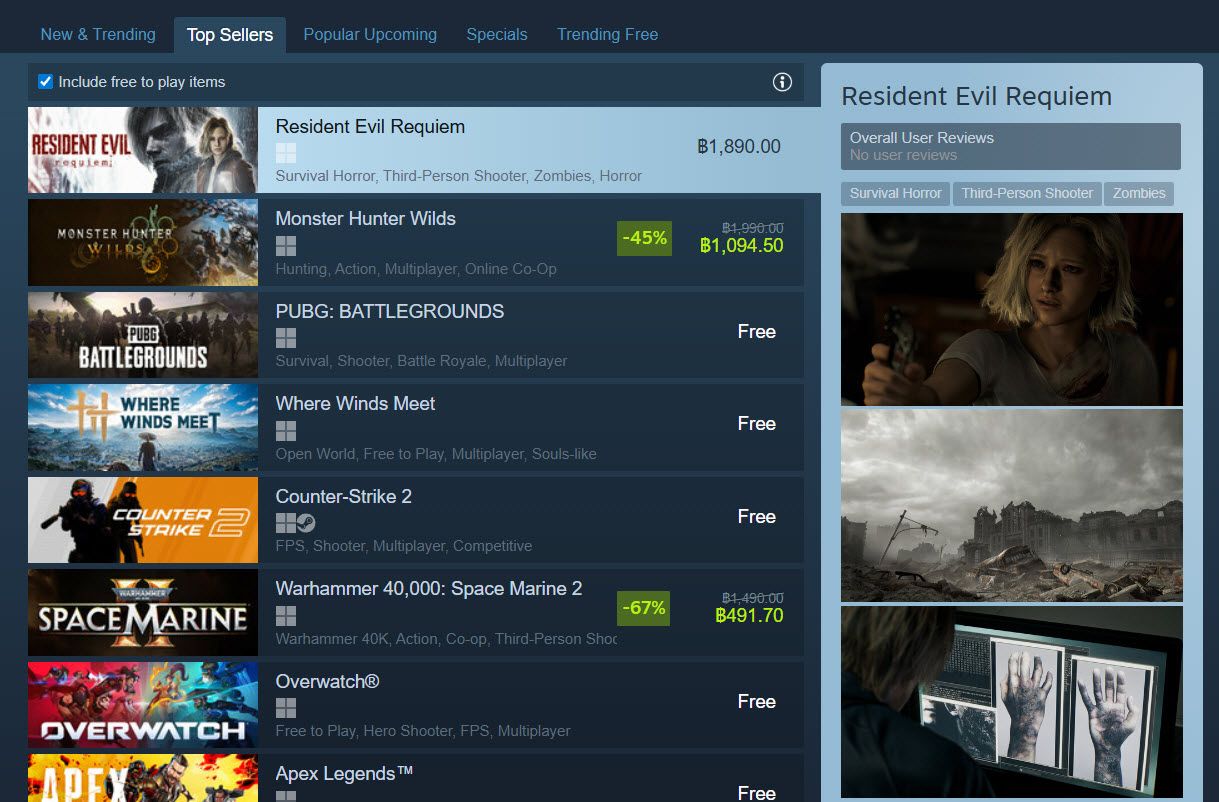
Task: Click the SteamOS icon under Counter-Strike 2
Action: point(306,523)
